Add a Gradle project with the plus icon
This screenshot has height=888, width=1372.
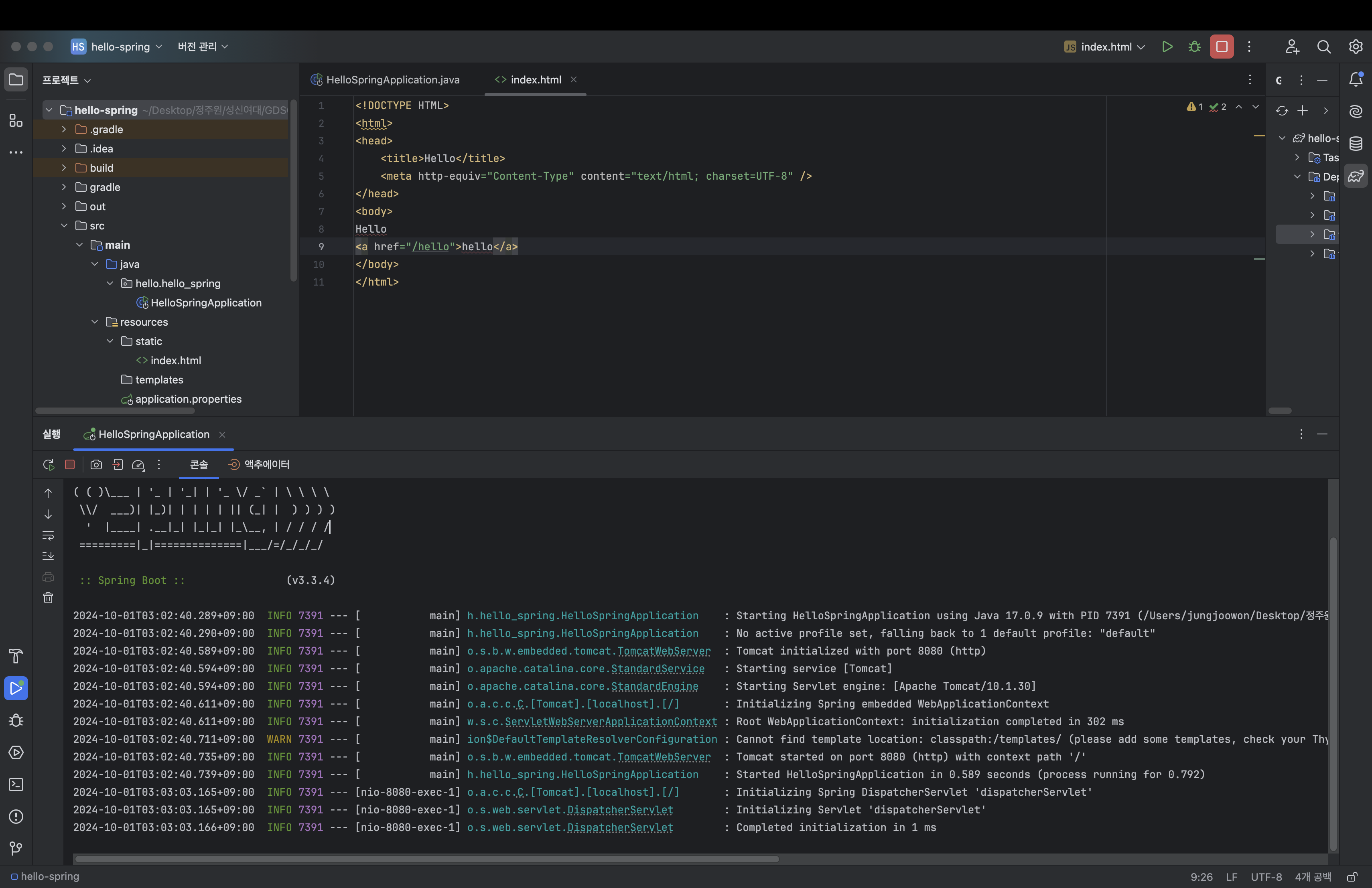click(1303, 111)
